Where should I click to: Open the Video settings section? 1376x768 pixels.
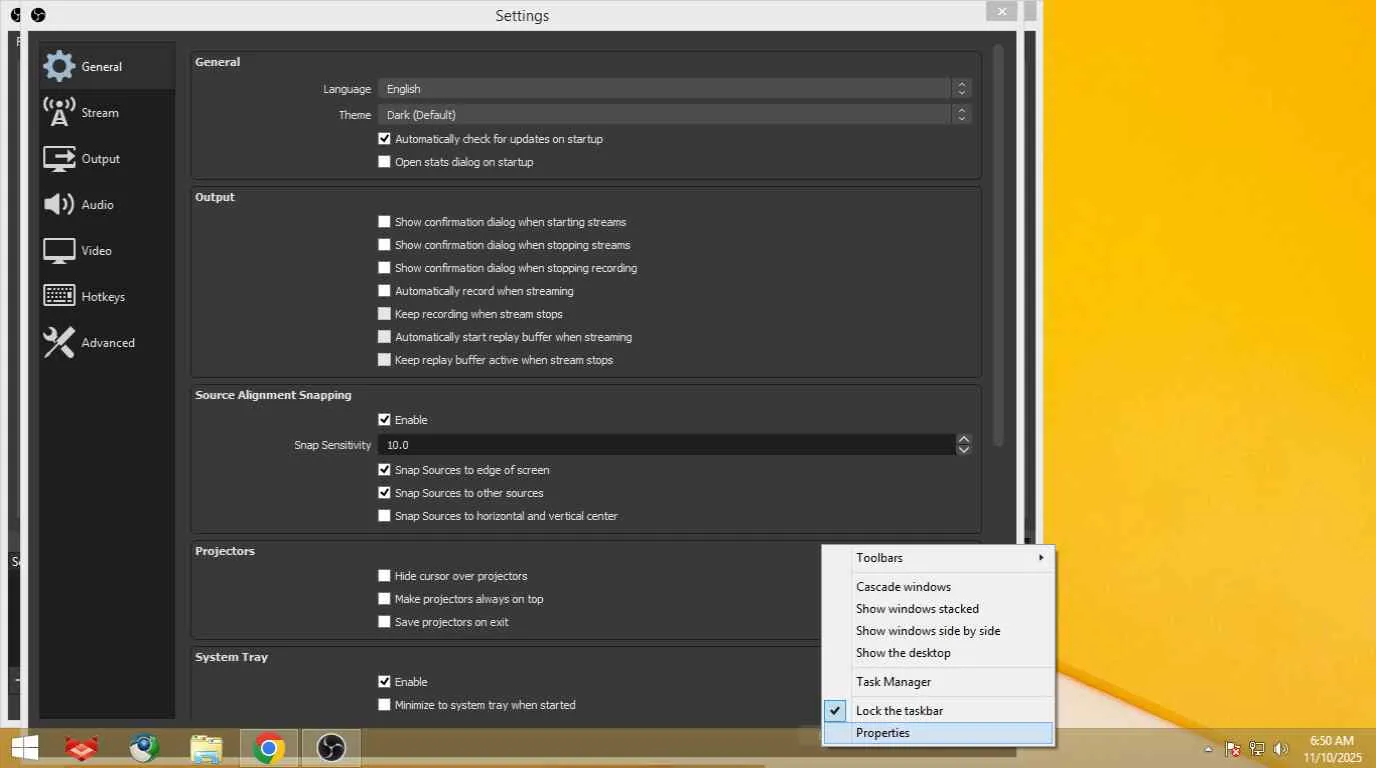[107, 251]
